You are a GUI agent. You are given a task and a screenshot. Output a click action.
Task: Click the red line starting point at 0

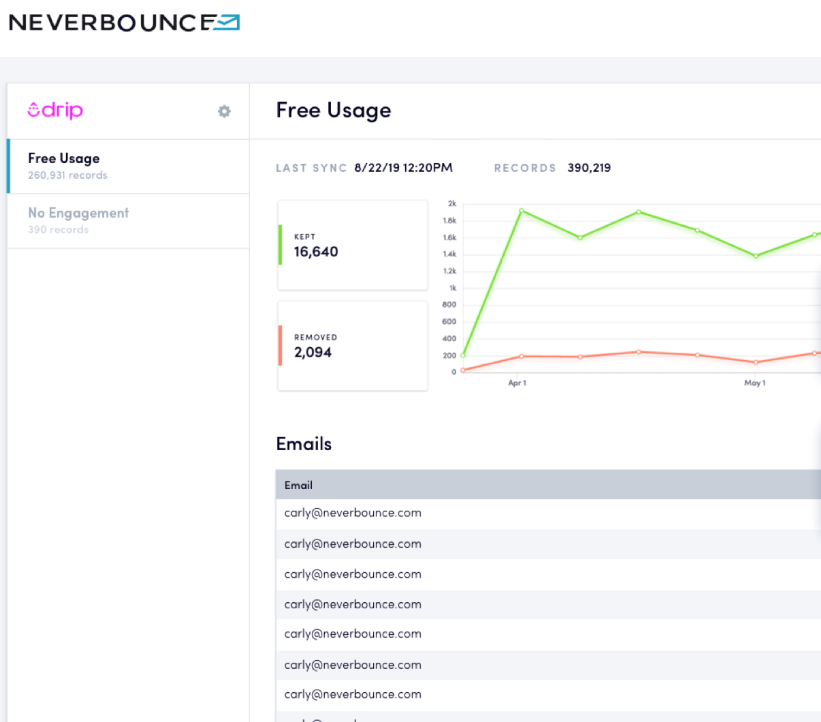coord(463,371)
